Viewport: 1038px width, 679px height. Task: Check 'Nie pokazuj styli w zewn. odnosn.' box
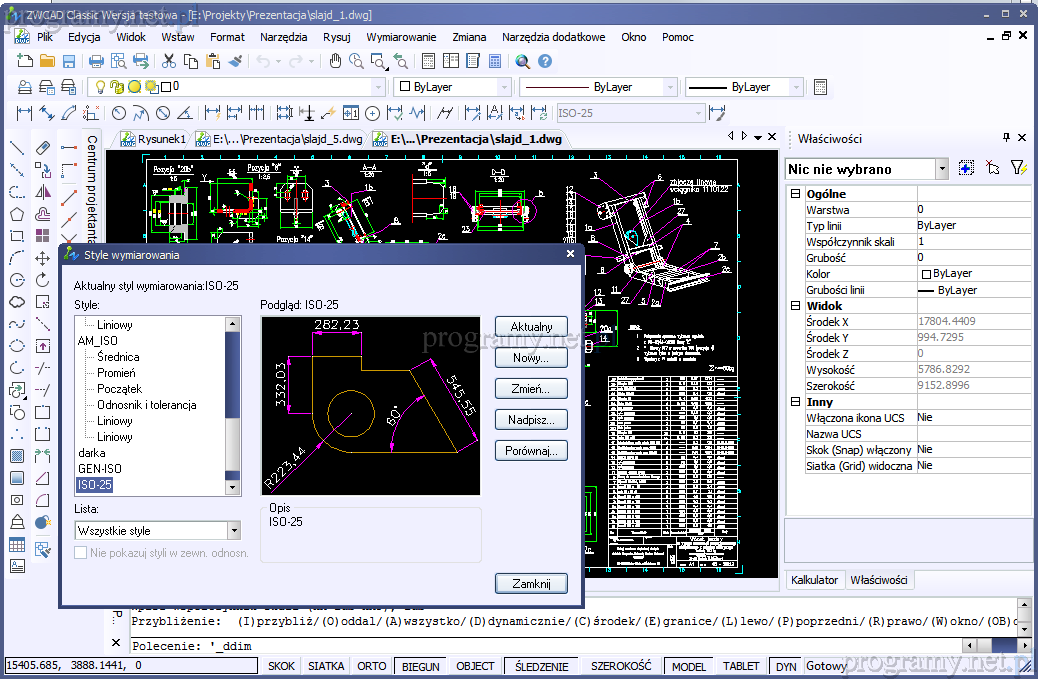pos(82,552)
